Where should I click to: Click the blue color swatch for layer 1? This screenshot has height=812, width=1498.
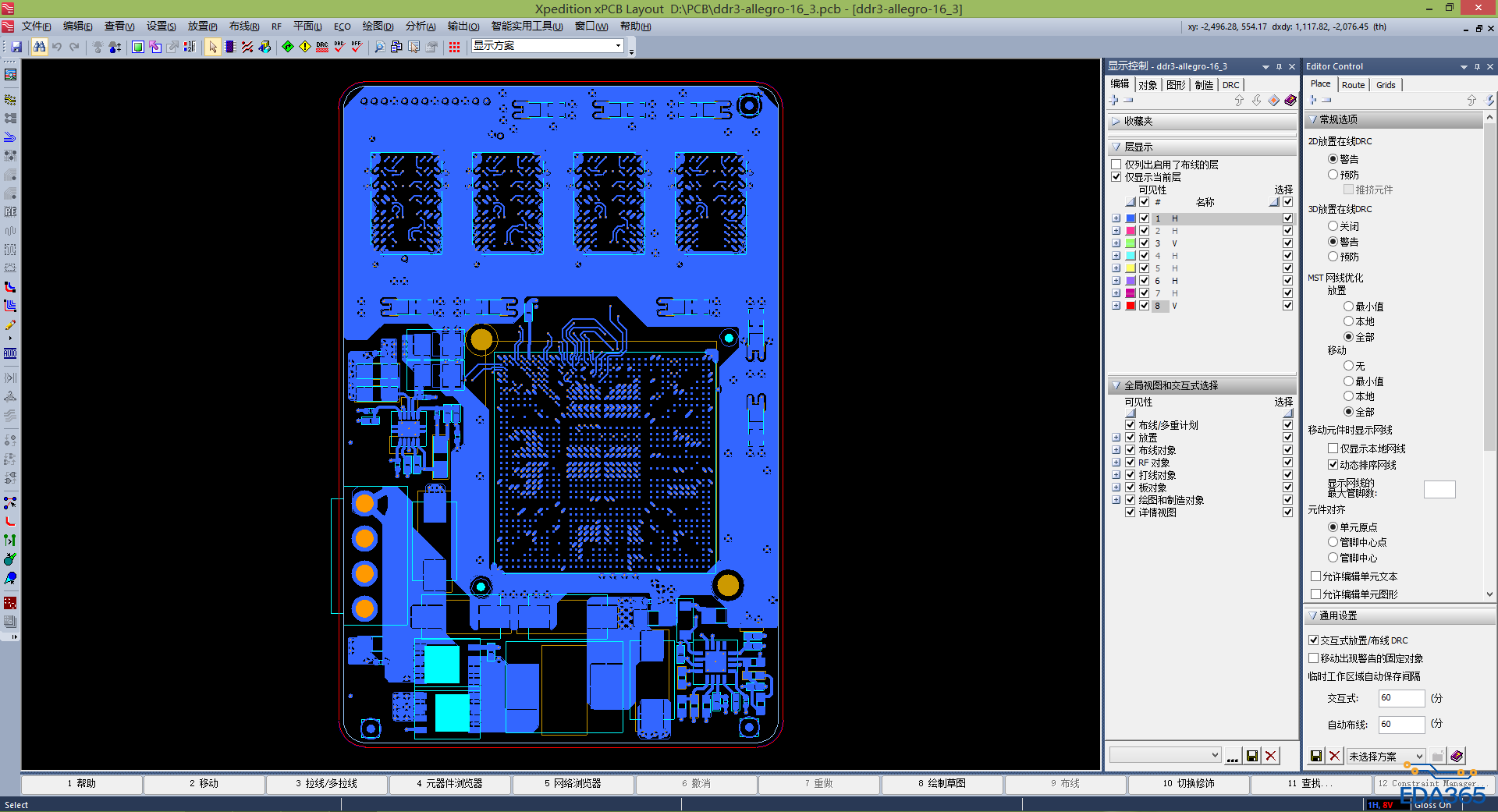click(x=1131, y=218)
